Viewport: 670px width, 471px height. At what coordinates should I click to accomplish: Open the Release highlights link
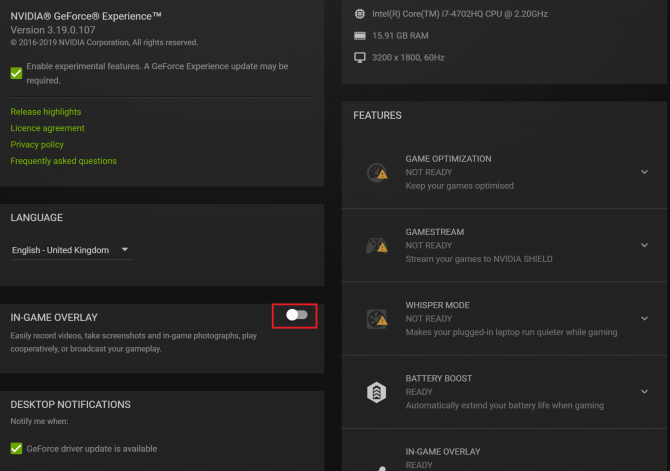46,112
